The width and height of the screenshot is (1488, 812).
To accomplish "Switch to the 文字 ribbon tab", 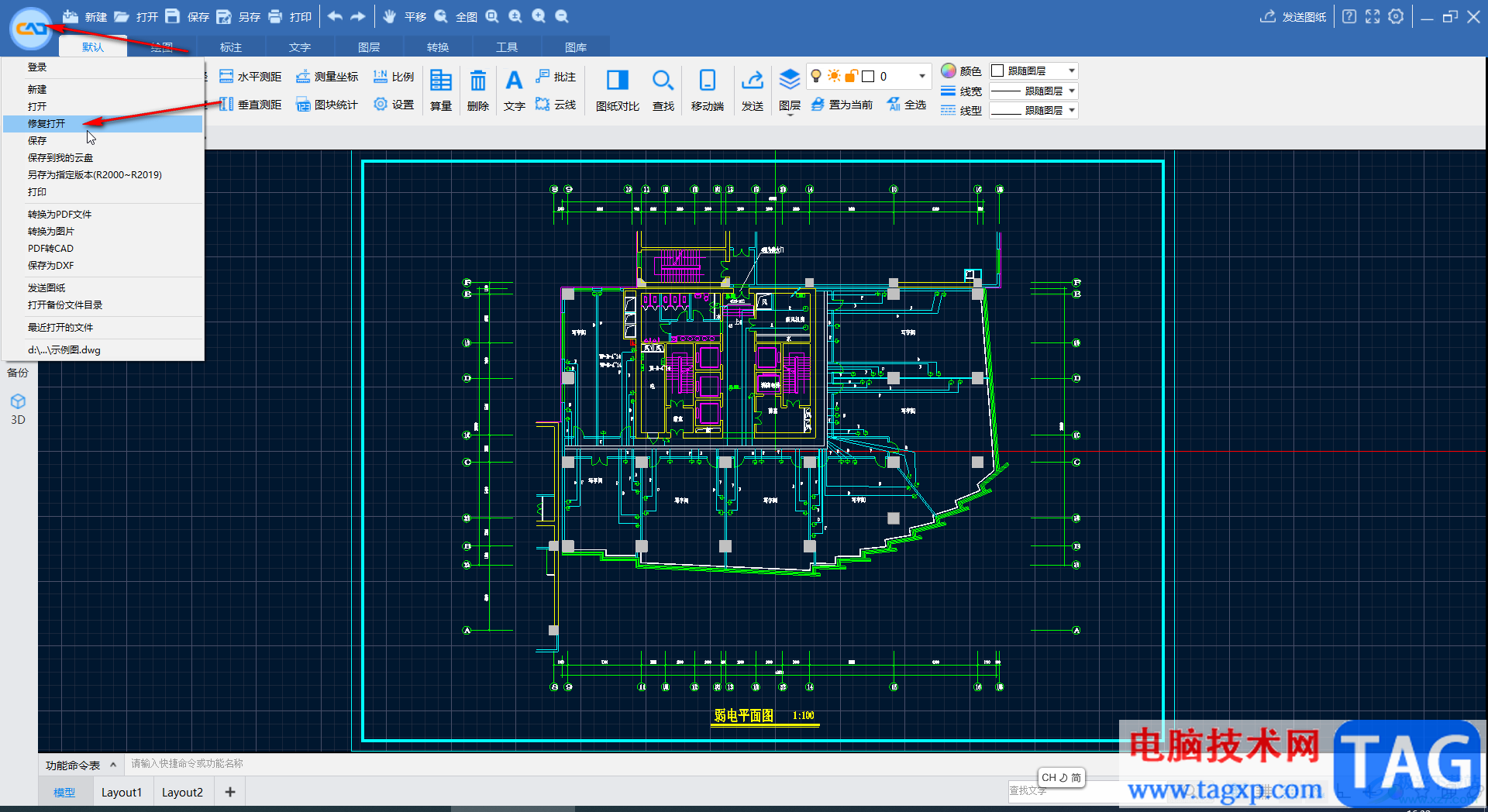I will point(300,47).
